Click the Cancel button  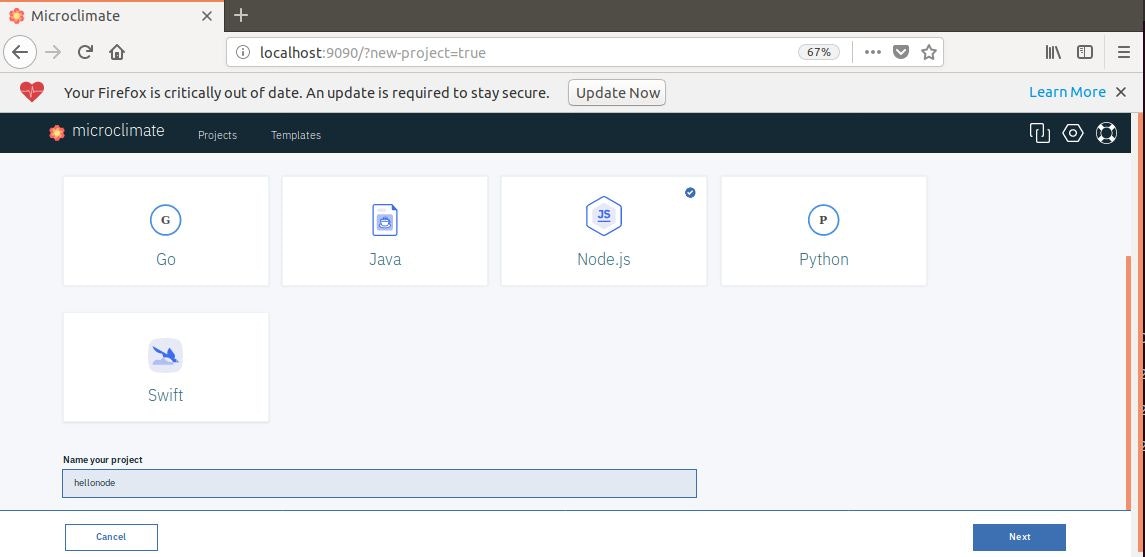pos(111,537)
